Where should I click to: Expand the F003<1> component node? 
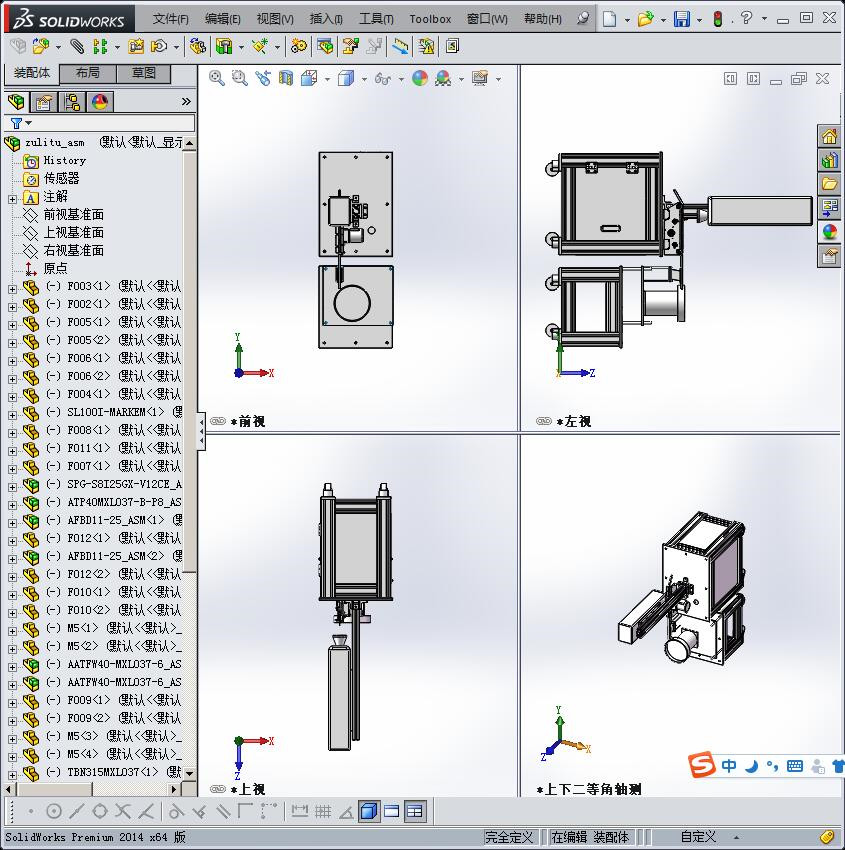pos(12,289)
